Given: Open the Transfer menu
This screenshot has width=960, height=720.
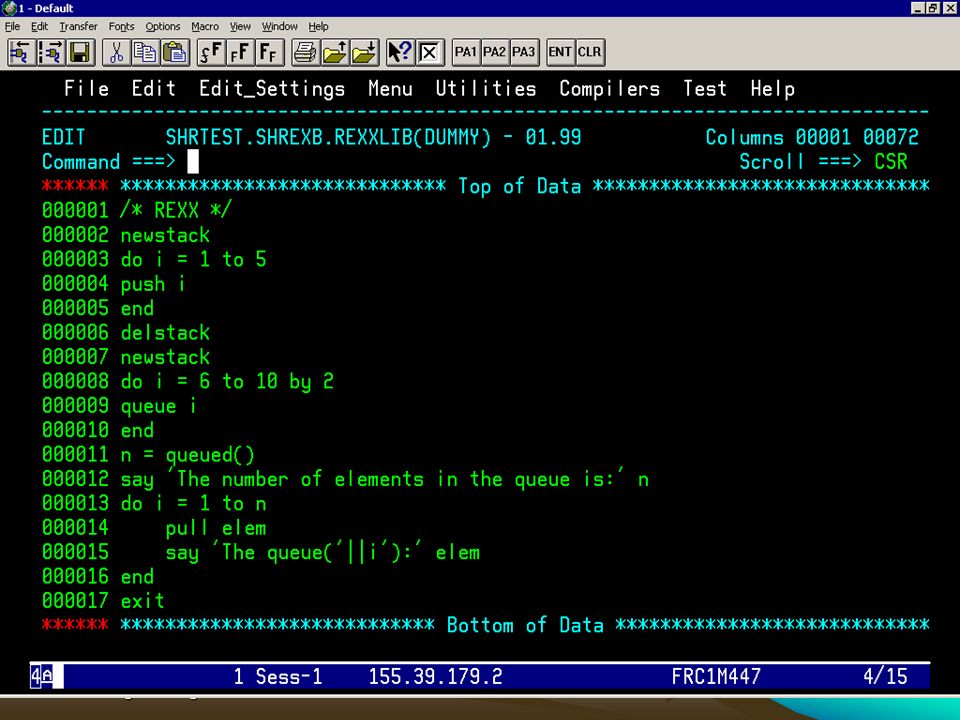Looking at the screenshot, I should tap(78, 26).
